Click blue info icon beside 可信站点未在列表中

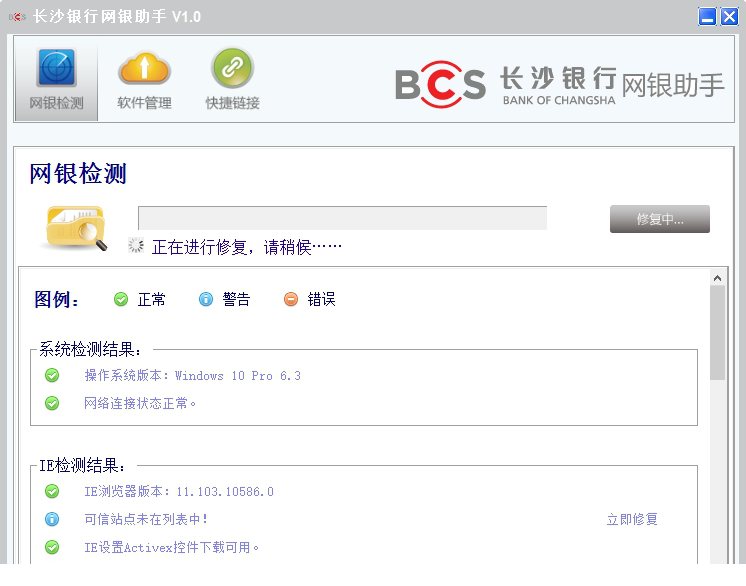[52, 519]
